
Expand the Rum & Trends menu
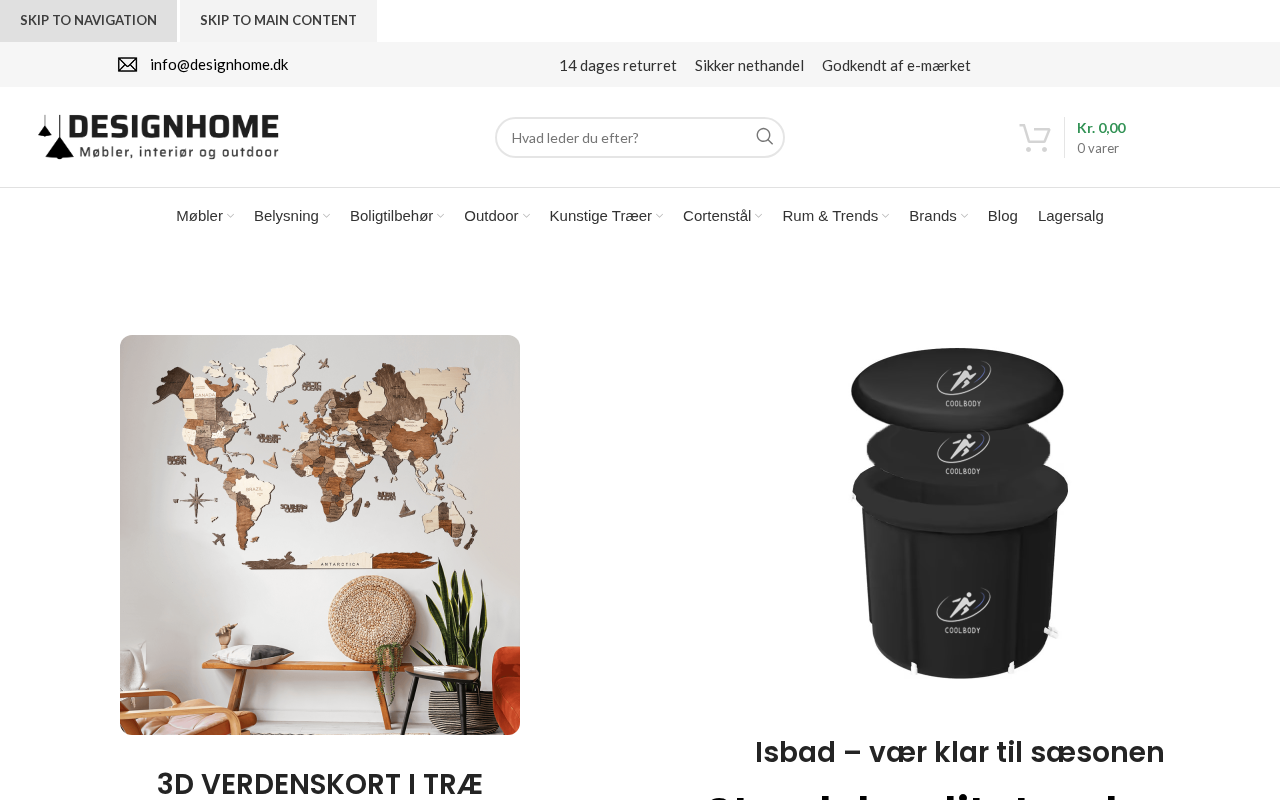coord(835,216)
